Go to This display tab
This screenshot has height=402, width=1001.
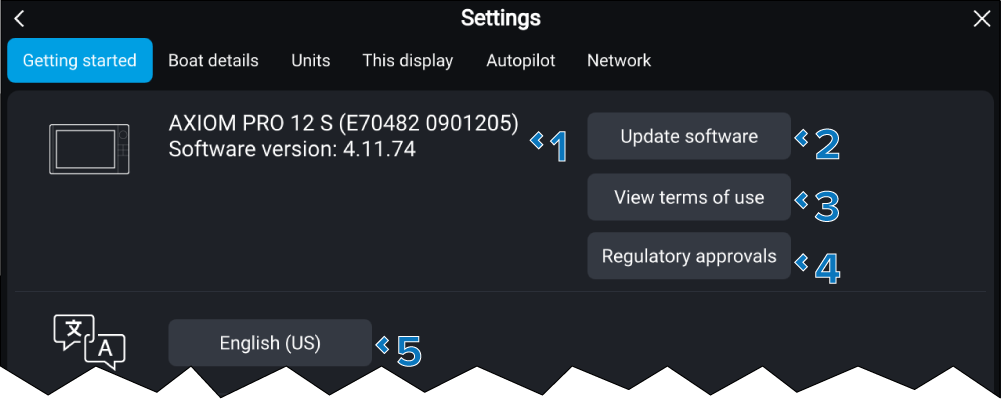coord(408,61)
